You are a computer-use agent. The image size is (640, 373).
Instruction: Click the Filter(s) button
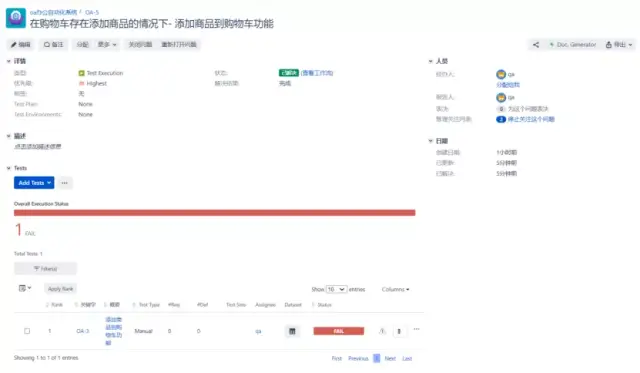(x=45, y=269)
